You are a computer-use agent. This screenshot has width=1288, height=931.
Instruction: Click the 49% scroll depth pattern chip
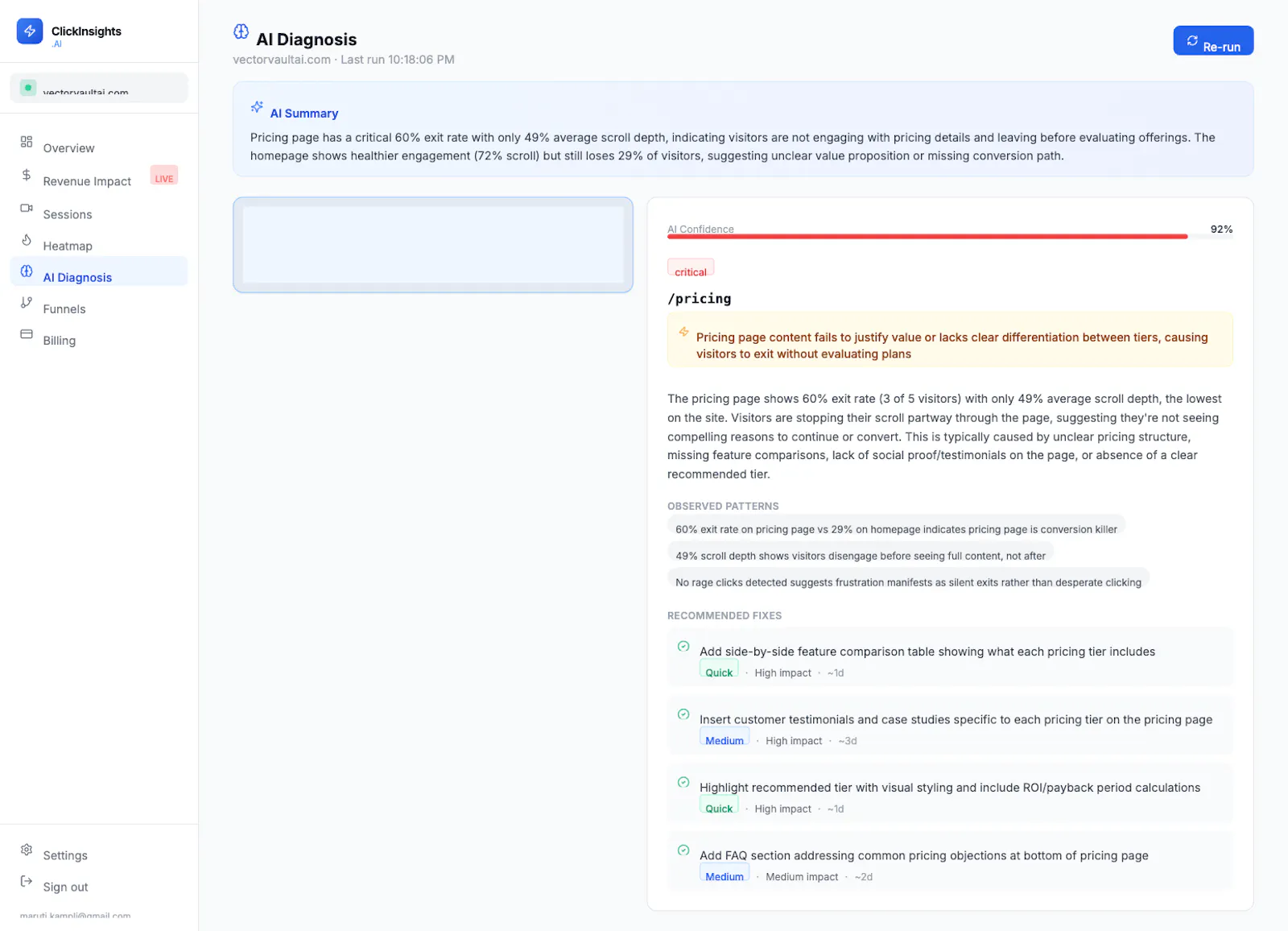pos(861,552)
